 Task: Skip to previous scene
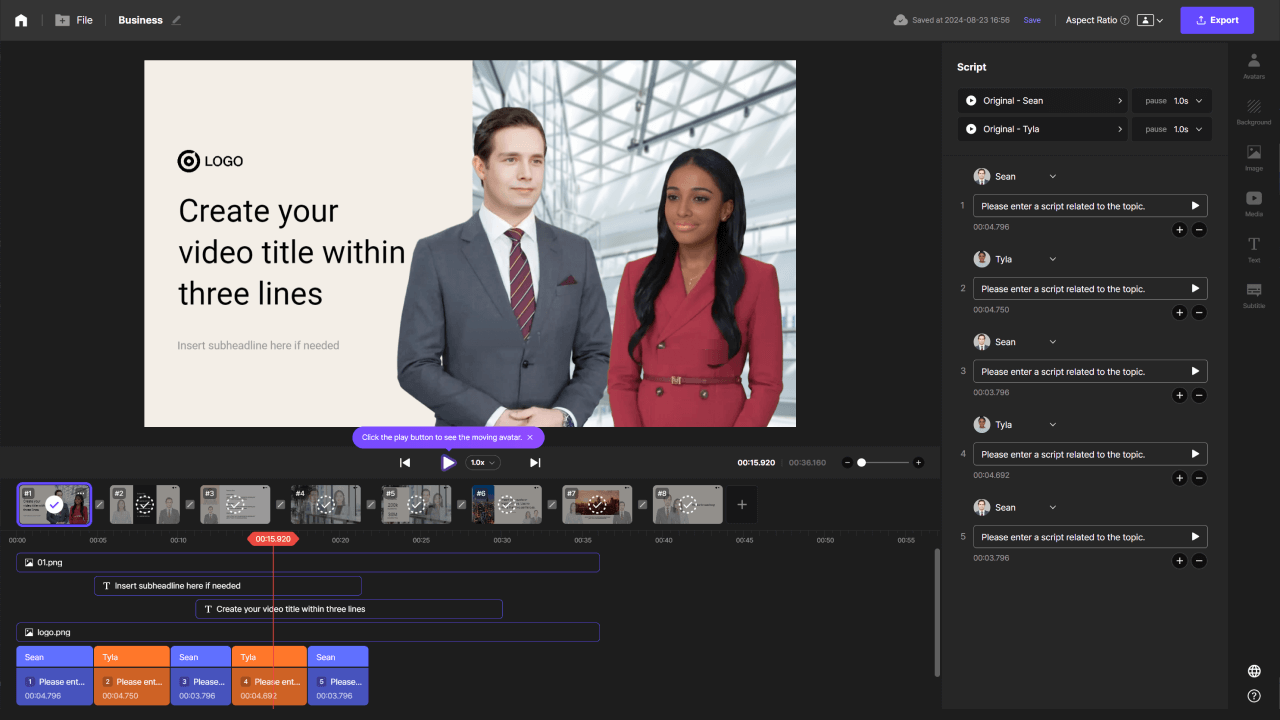[x=405, y=462]
